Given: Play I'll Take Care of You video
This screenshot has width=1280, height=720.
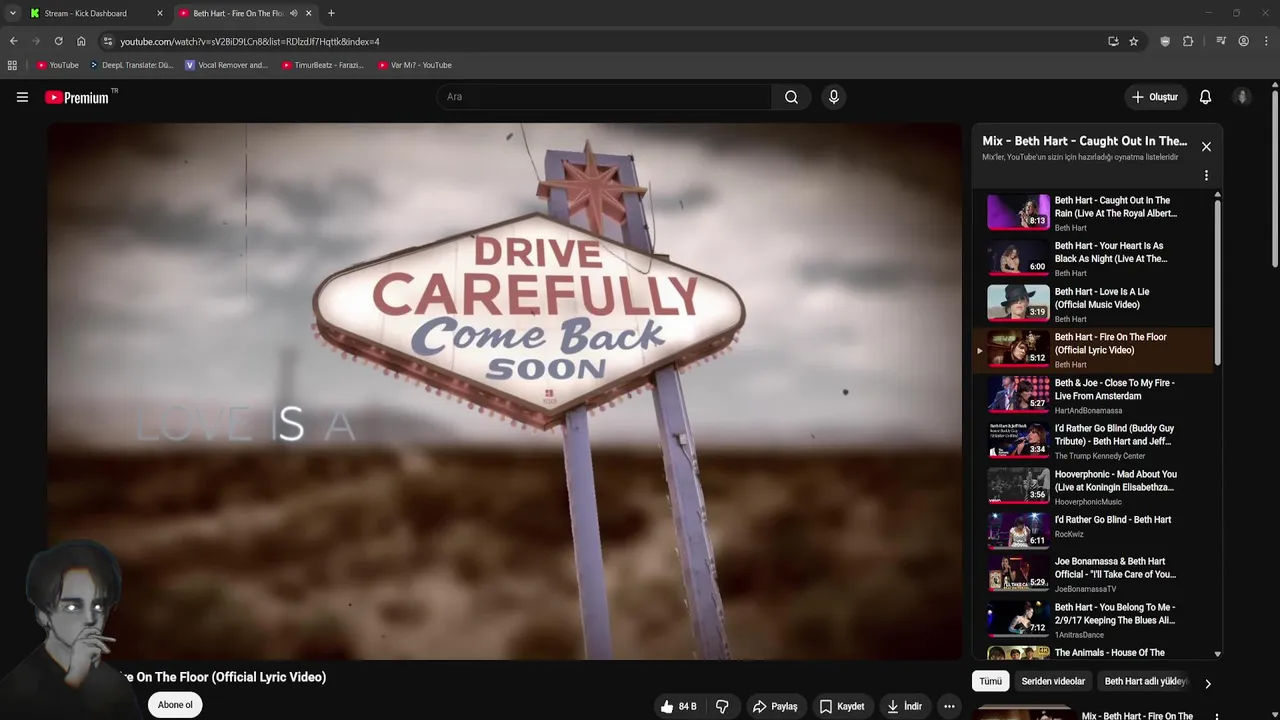Looking at the screenshot, I should (1018, 573).
